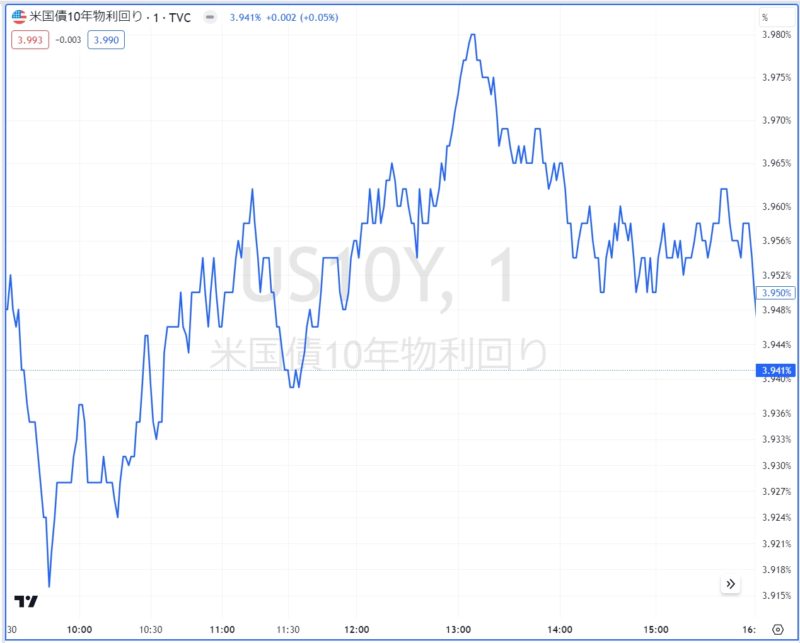Click 15:00 on the time axis

tap(655, 629)
